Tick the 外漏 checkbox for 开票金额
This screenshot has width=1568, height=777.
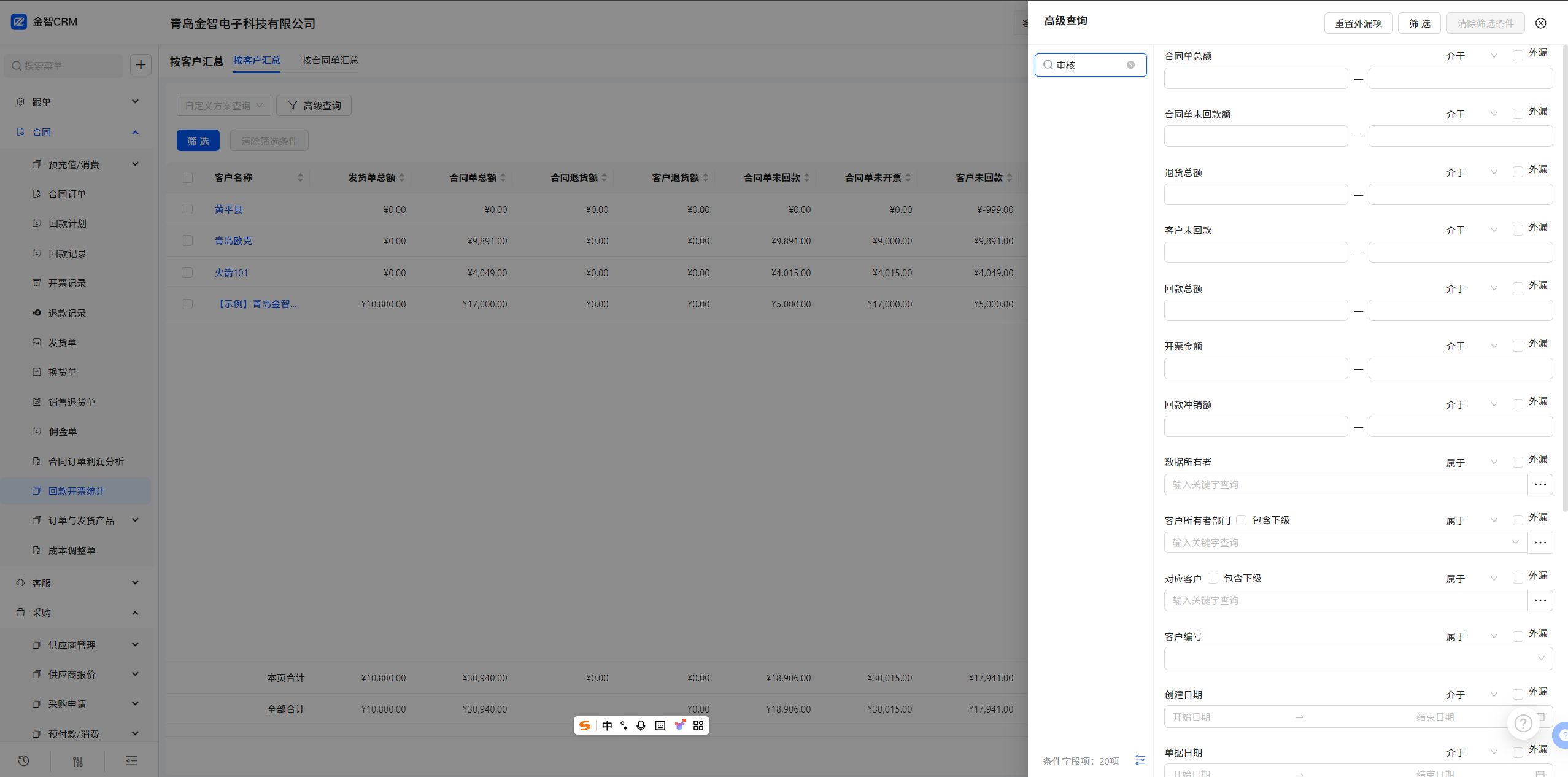click(1518, 346)
